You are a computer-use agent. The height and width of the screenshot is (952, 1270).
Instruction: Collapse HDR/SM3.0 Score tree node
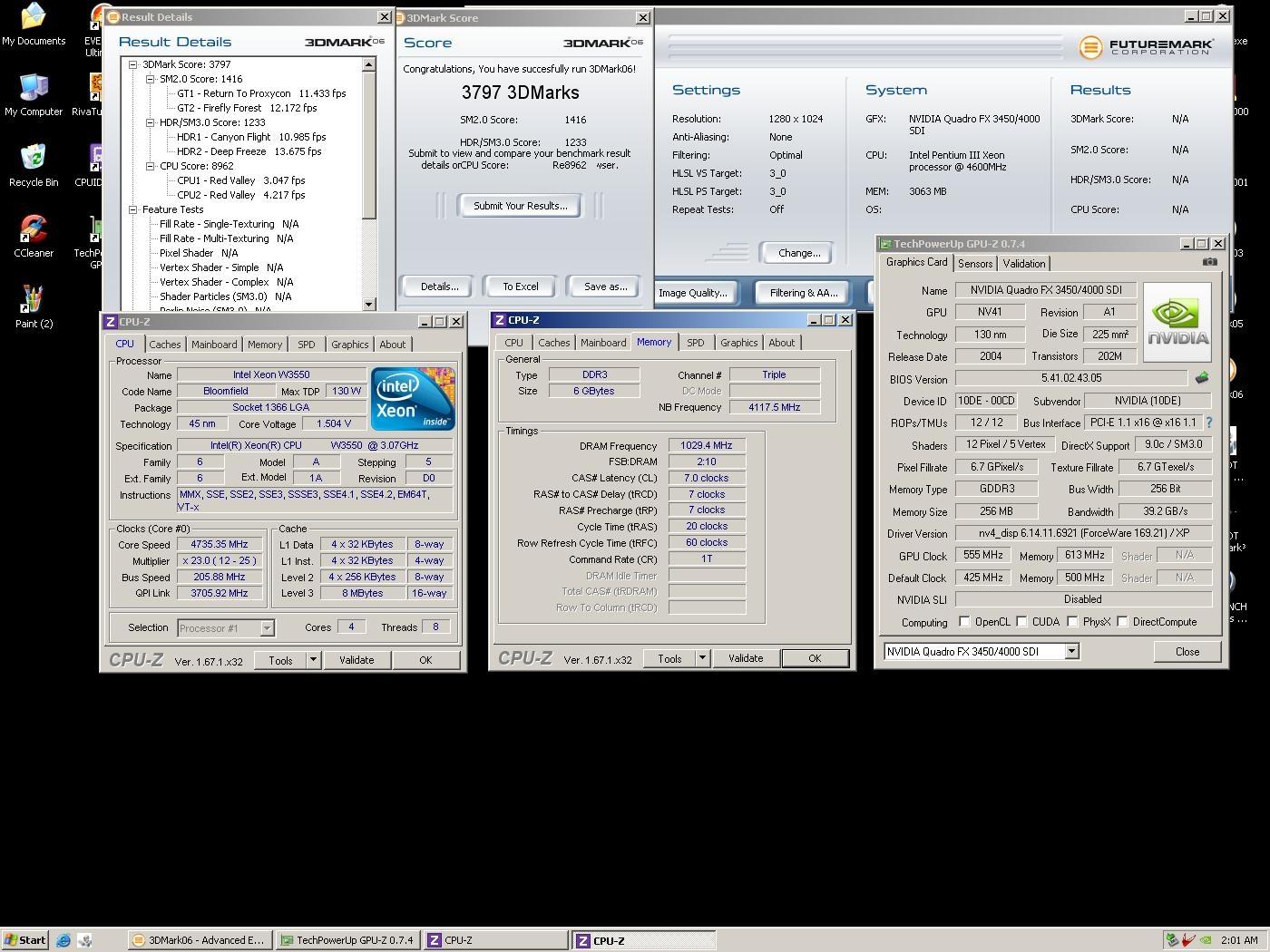coord(151,122)
